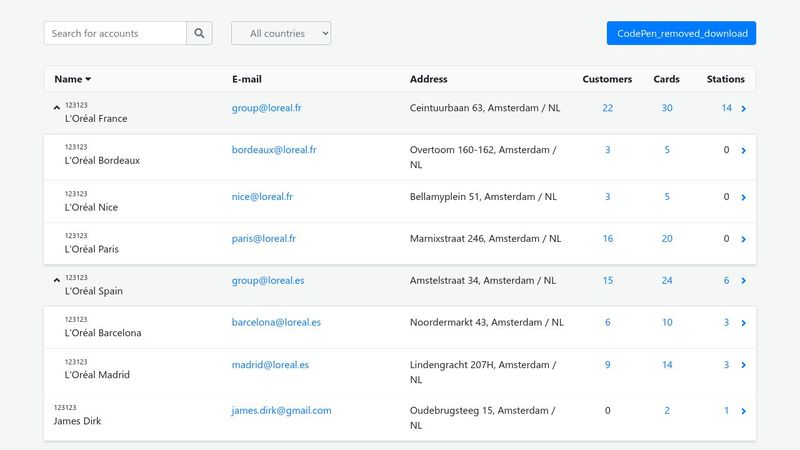
Task: Click the chevron arrow on L'Oréal France row
Action: 743,109
